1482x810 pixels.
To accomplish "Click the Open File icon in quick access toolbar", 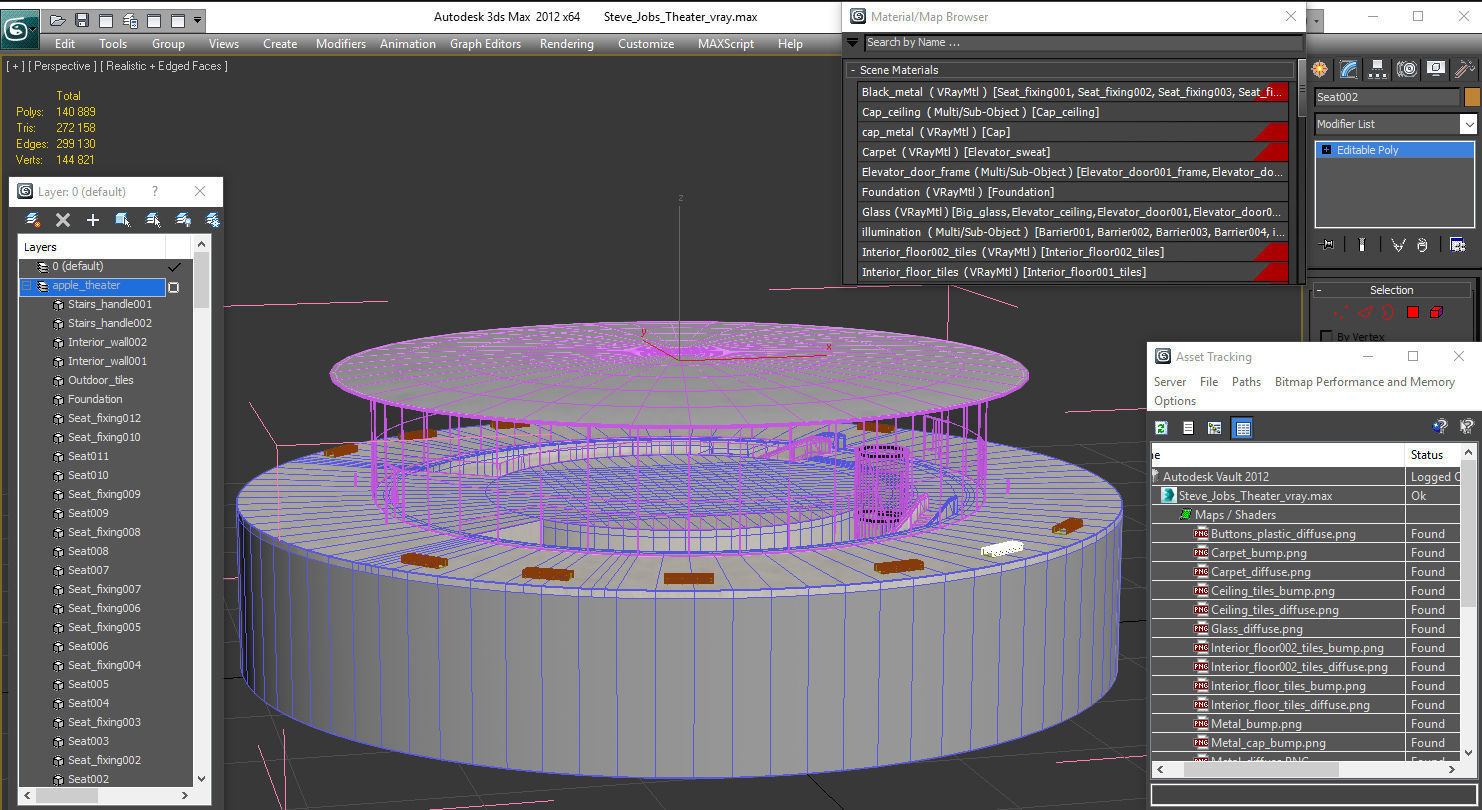I will (x=58, y=20).
